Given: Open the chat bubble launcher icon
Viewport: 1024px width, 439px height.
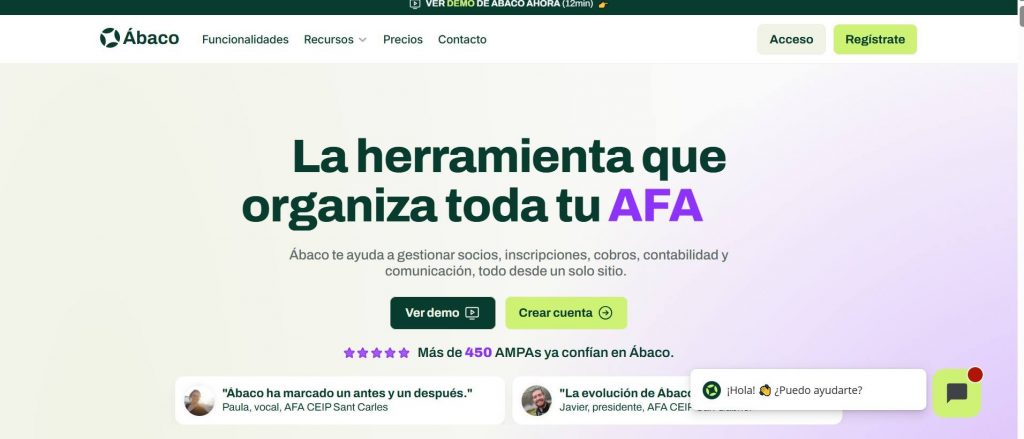Looking at the screenshot, I should coord(957,393).
